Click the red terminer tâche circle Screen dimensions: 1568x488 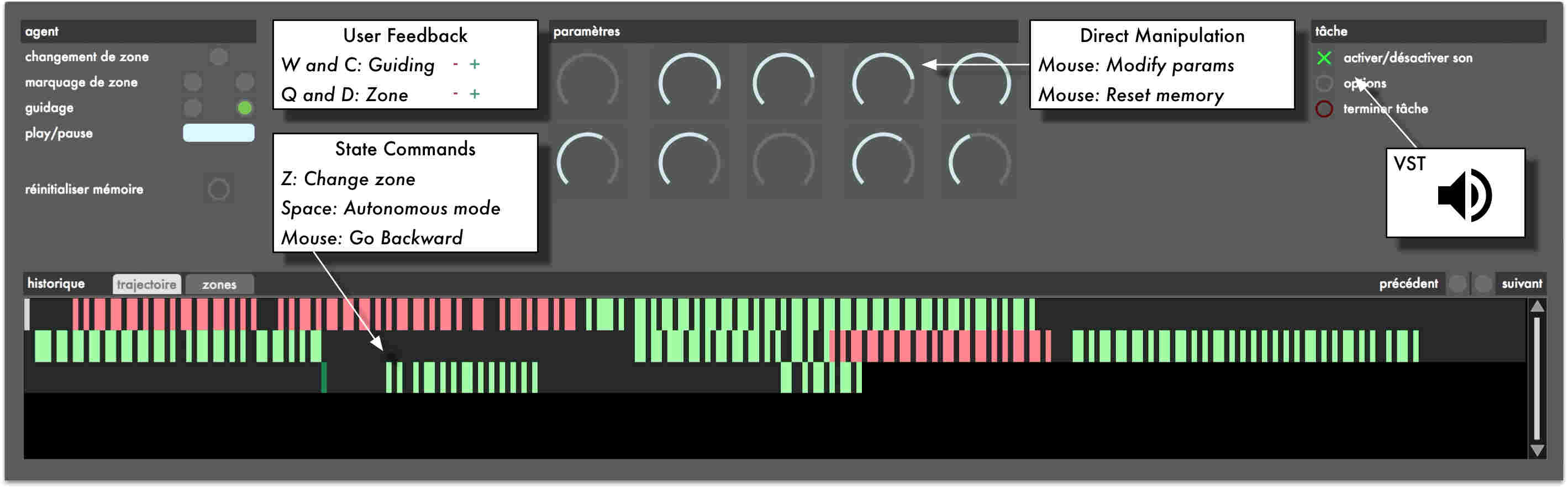click(x=1324, y=109)
